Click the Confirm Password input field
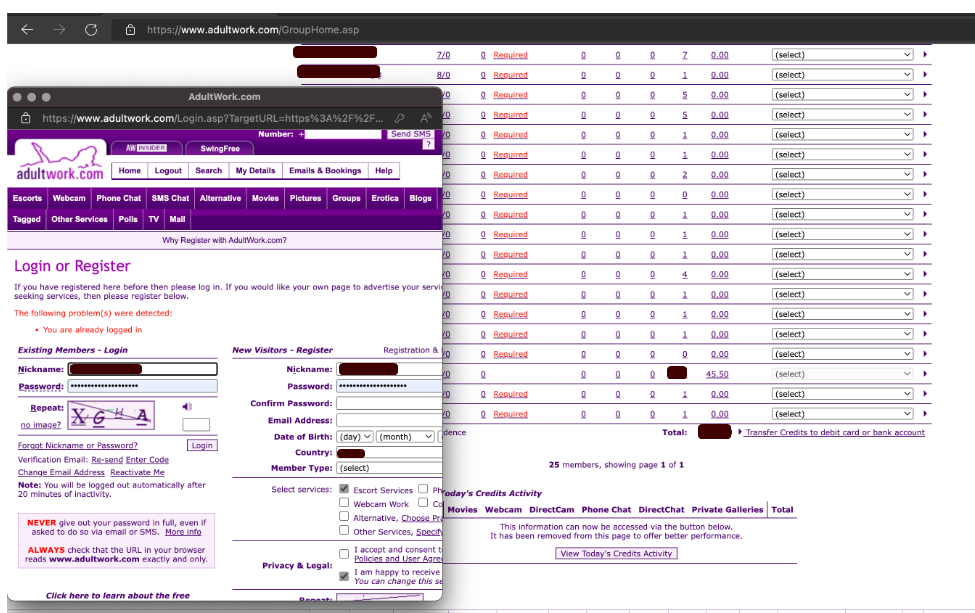The width and height of the screenshot is (975, 613). coord(389,403)
